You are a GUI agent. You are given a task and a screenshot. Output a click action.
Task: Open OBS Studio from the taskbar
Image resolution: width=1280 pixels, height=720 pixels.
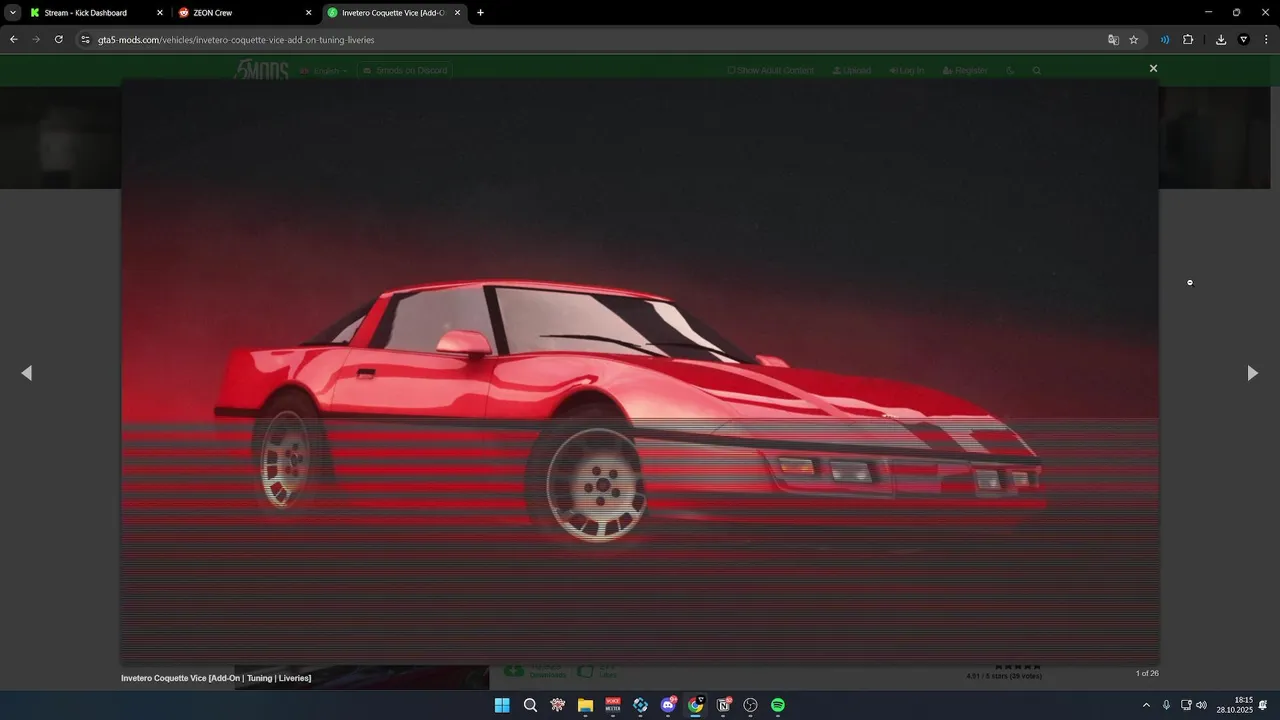[751, 705]
